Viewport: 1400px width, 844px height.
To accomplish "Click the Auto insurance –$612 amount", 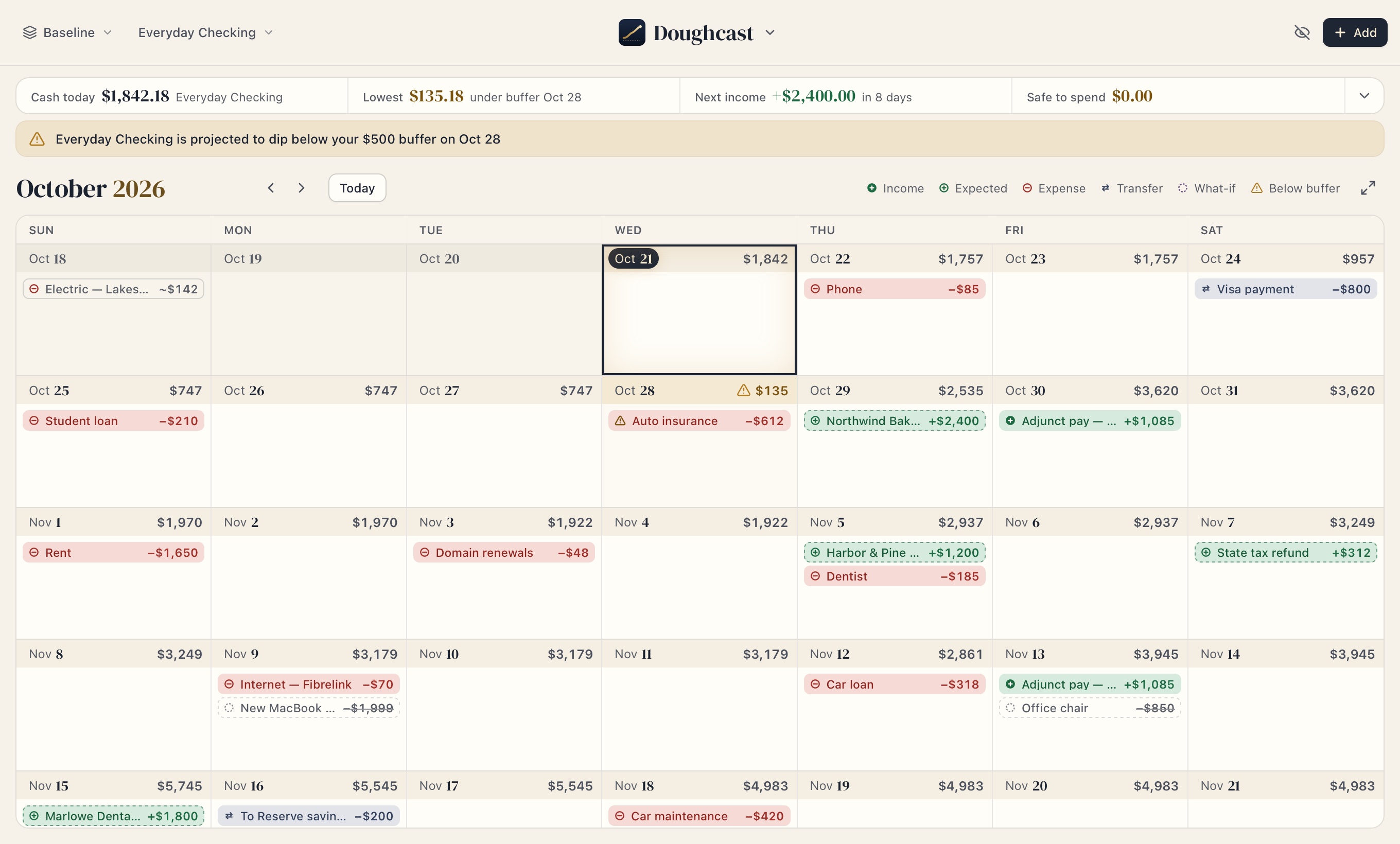I will 764,421.
